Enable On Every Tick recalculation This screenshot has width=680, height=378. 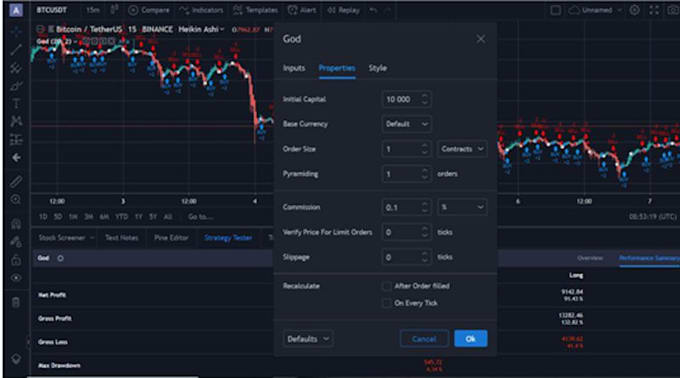point(387,303)
